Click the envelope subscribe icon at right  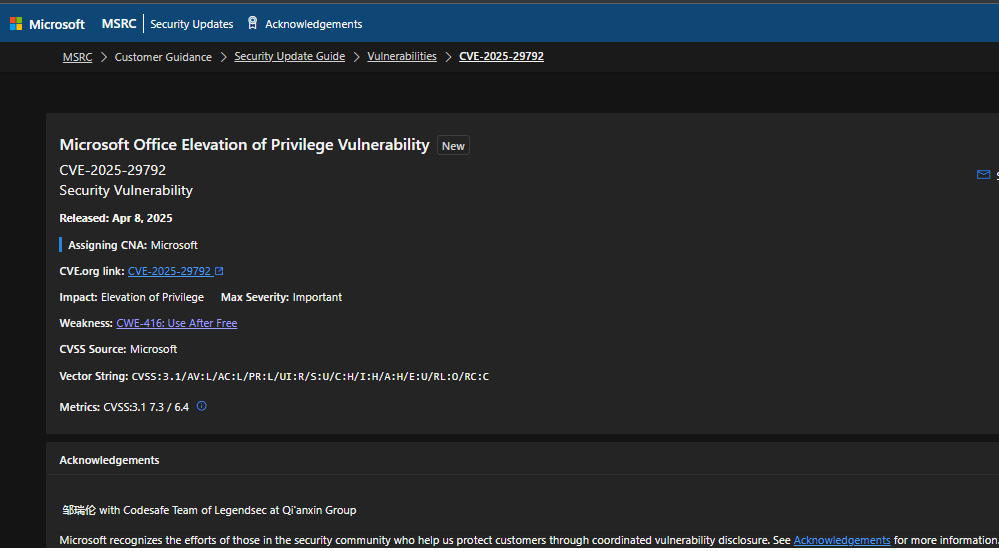982,175
